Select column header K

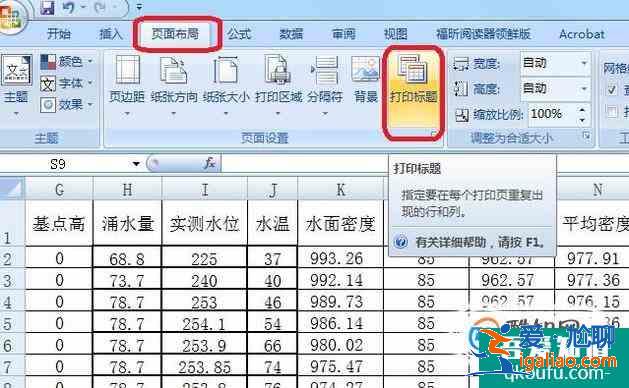tap(341, 189)
